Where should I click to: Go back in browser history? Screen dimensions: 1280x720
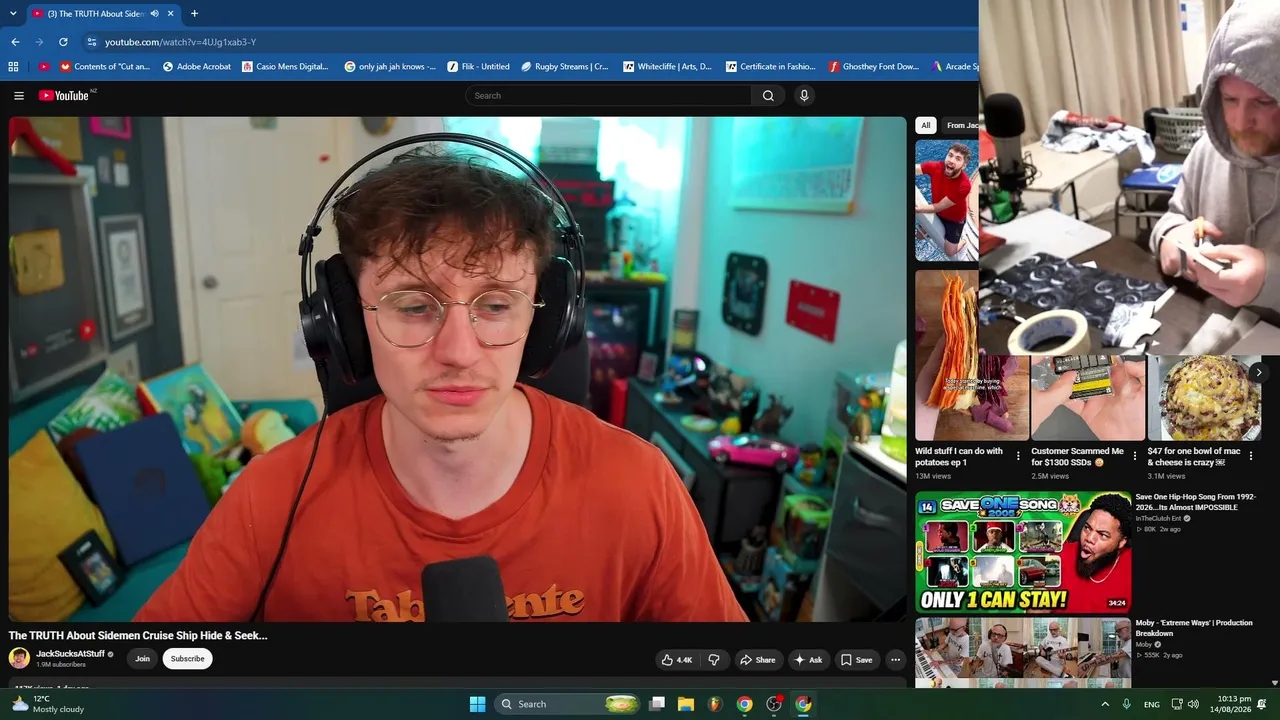pos(15,42)
